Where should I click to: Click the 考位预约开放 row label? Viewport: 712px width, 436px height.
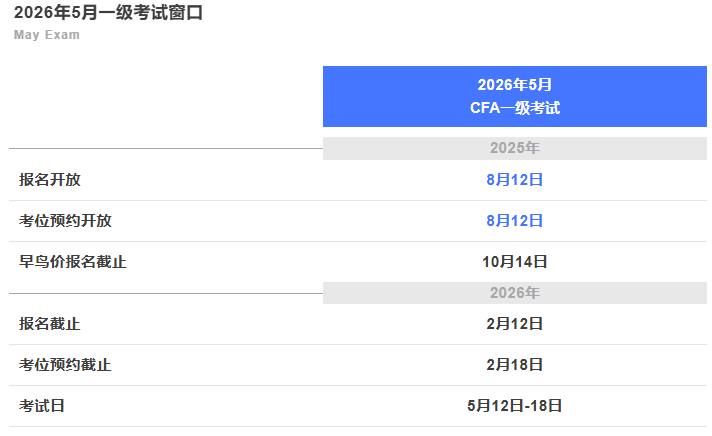(x=65, y=221)
